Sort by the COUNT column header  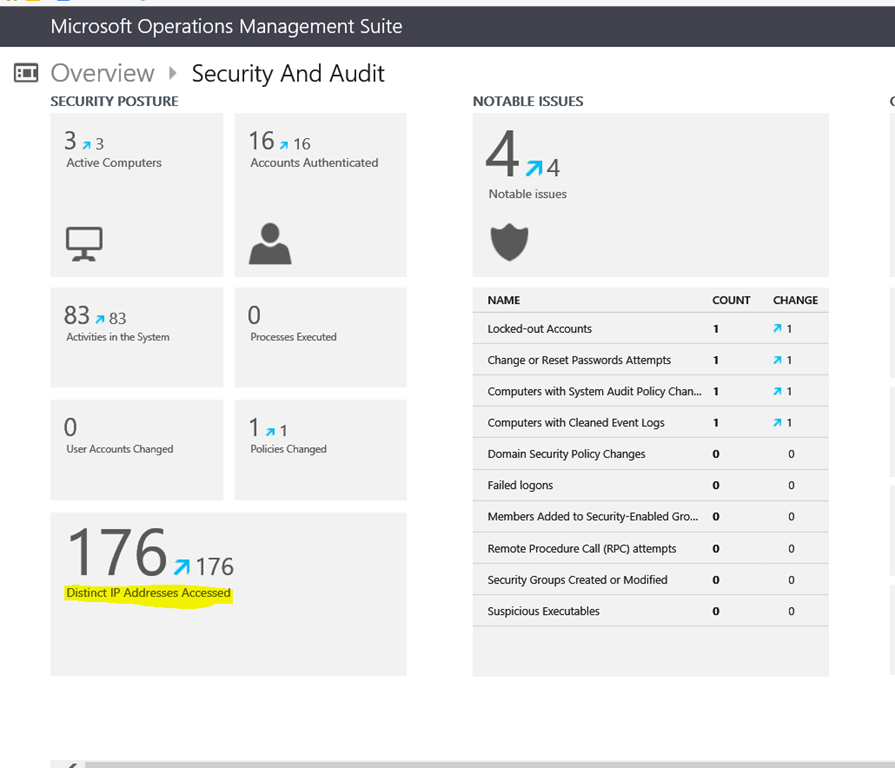coord(731,300)
